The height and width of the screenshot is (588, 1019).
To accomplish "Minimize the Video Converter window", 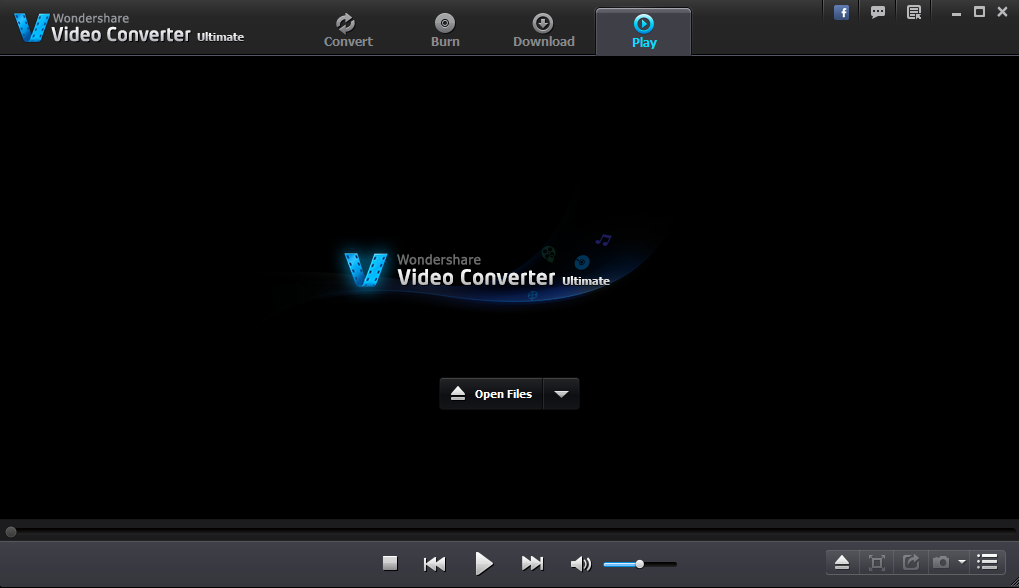I will click(956, 12).
